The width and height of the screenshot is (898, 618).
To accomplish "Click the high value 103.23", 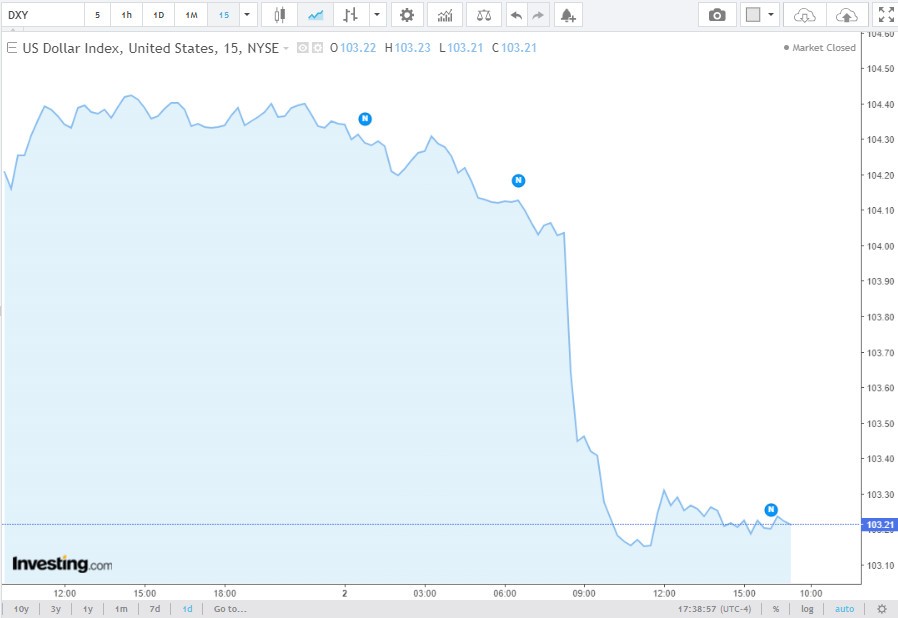I will [x=412, y=48].
